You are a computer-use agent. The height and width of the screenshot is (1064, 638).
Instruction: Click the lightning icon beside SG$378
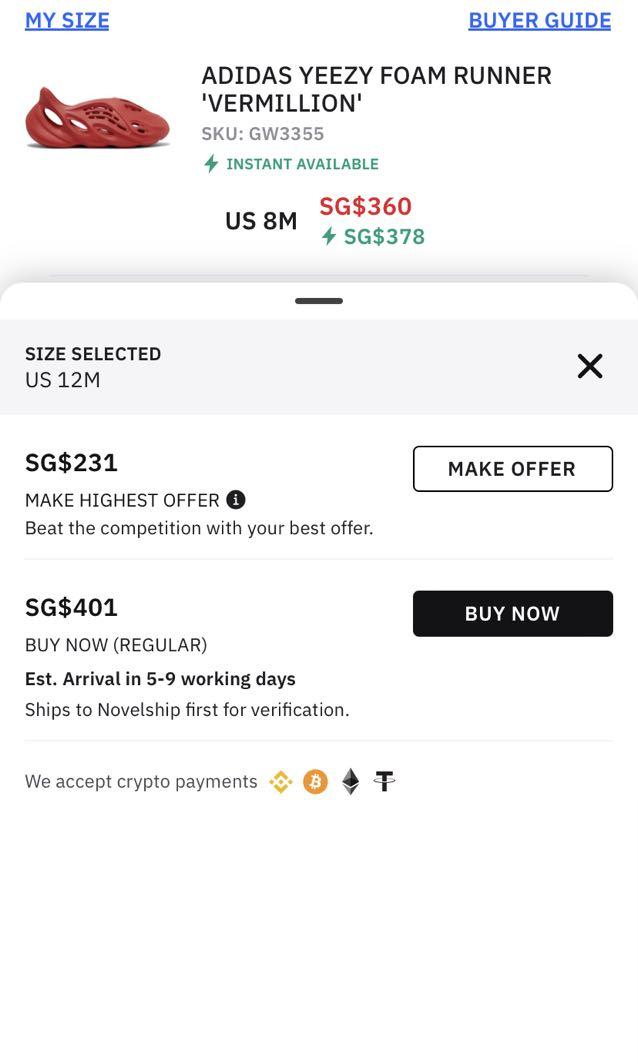click(x=329, y=236)
